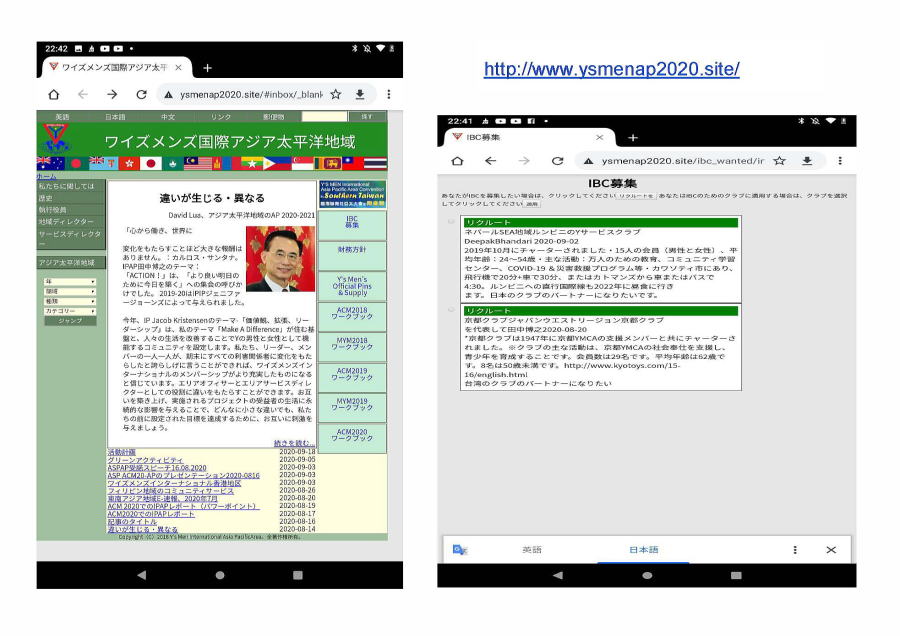Open the 活動計画 article link
Image resolution: width=900 pixels, height=636 pixels.
pos(121,452)
